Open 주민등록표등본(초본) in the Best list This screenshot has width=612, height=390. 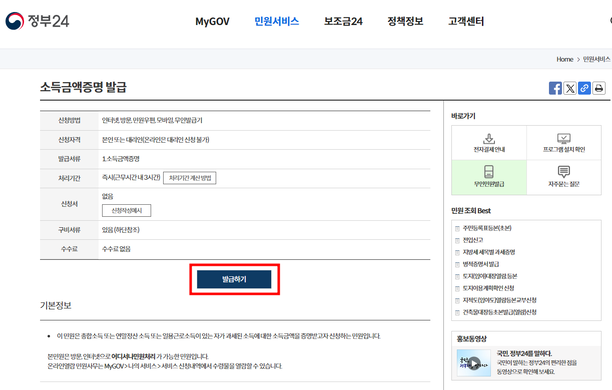pos(487,228)
